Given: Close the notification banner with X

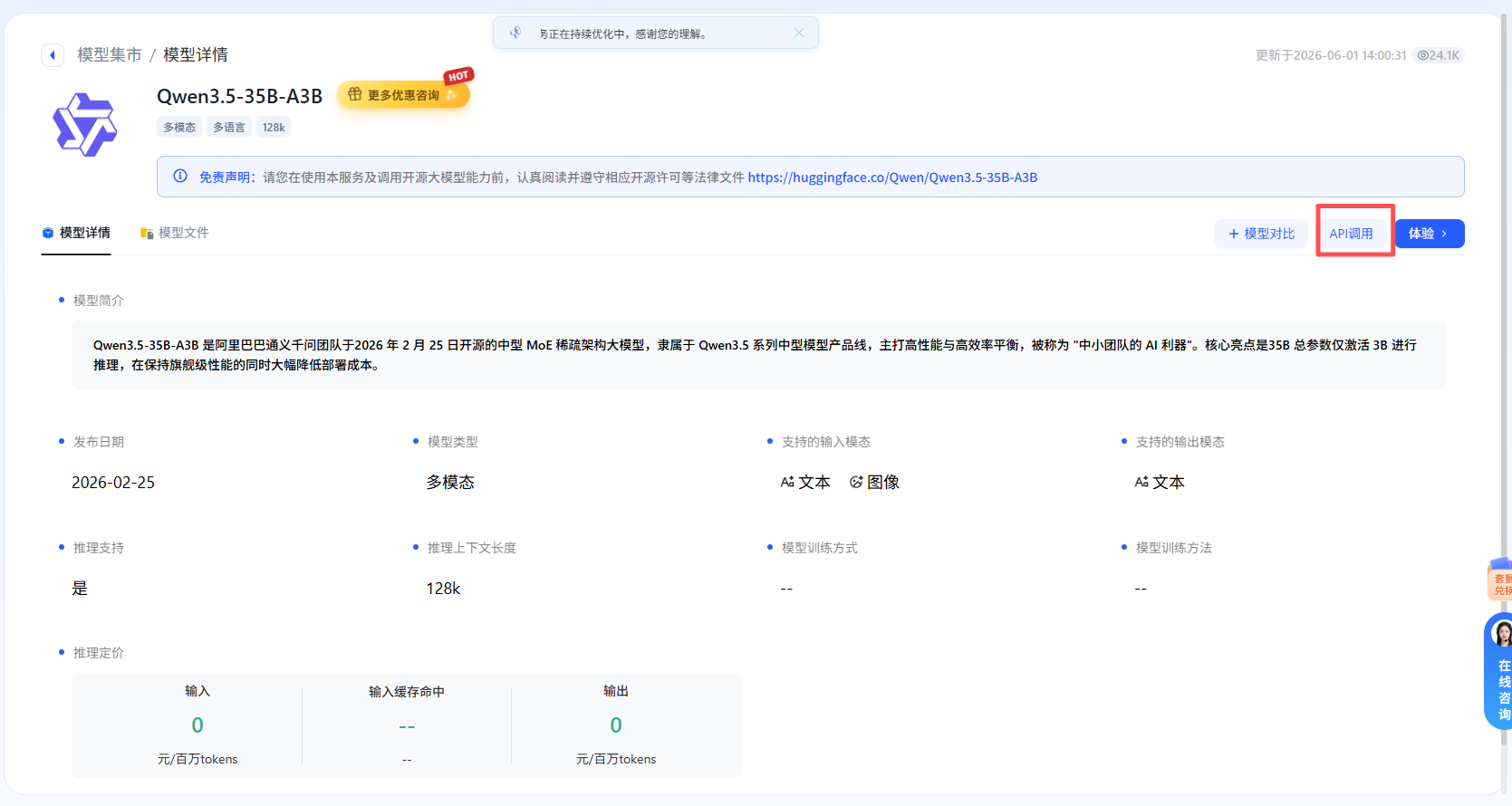Looking at the screenshot, I should click(x=798, y=33).
